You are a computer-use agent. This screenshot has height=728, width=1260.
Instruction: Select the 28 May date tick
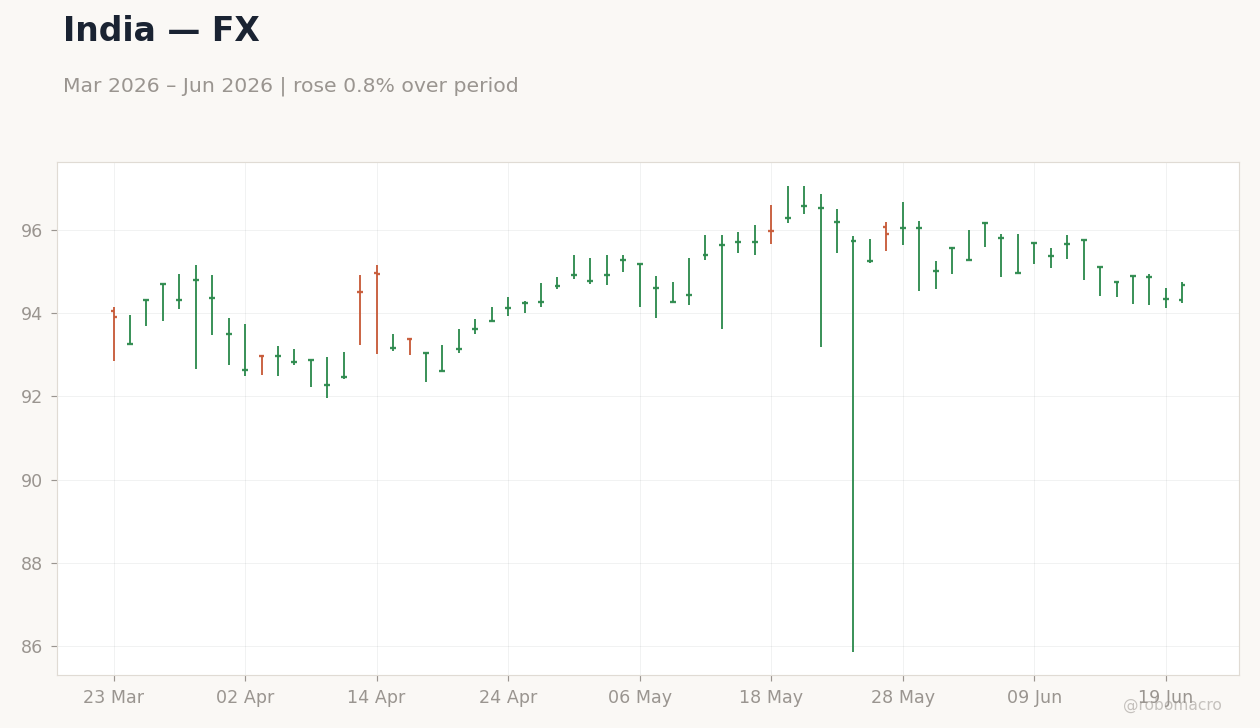point(903,698)
